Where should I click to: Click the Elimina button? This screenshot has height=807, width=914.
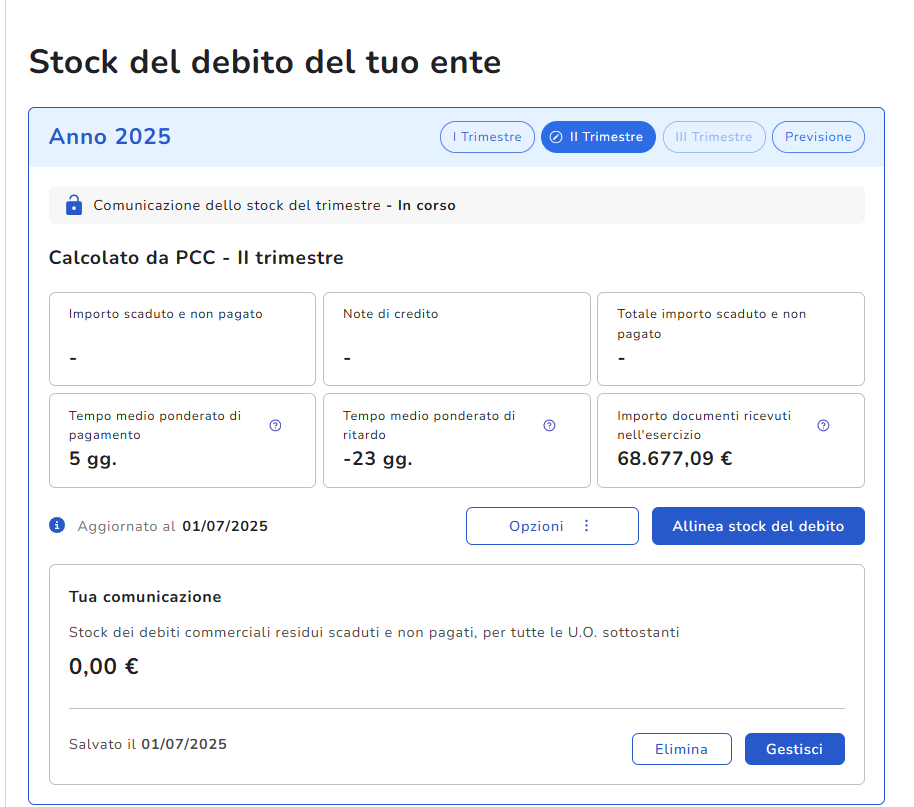[x=681, y=749]
